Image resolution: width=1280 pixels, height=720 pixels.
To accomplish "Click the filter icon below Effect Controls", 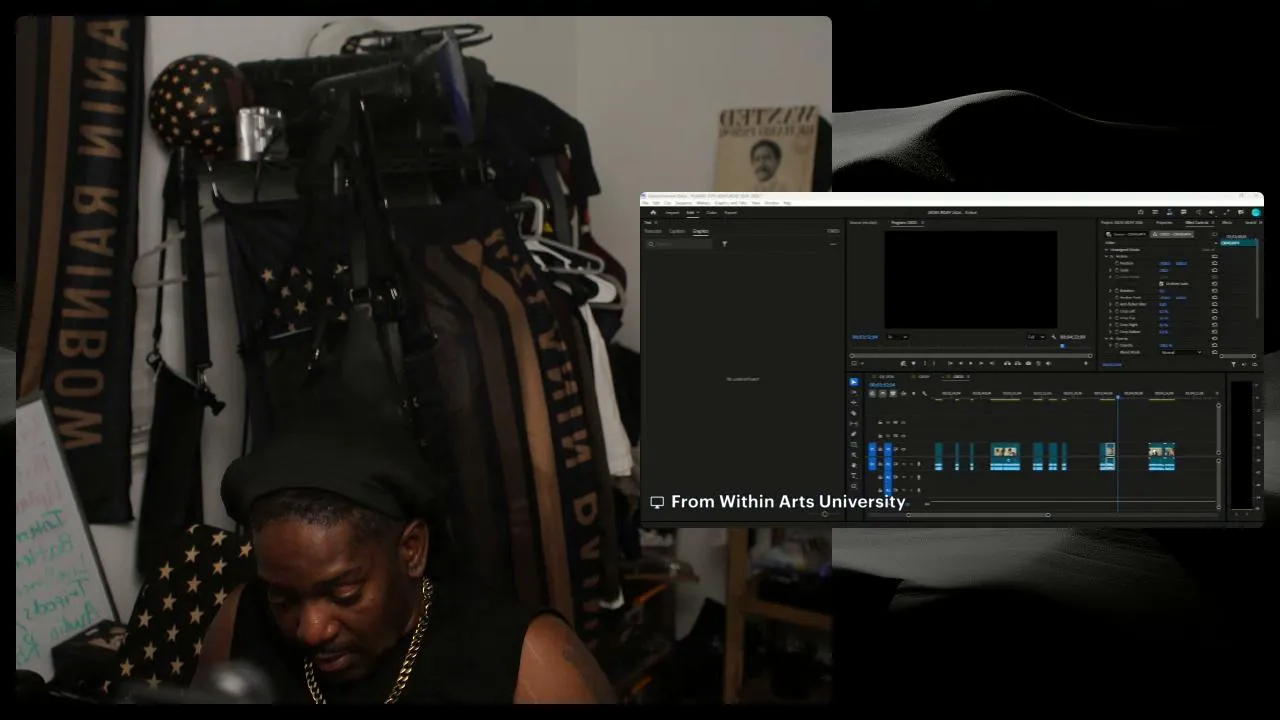I will [1233, 364].
